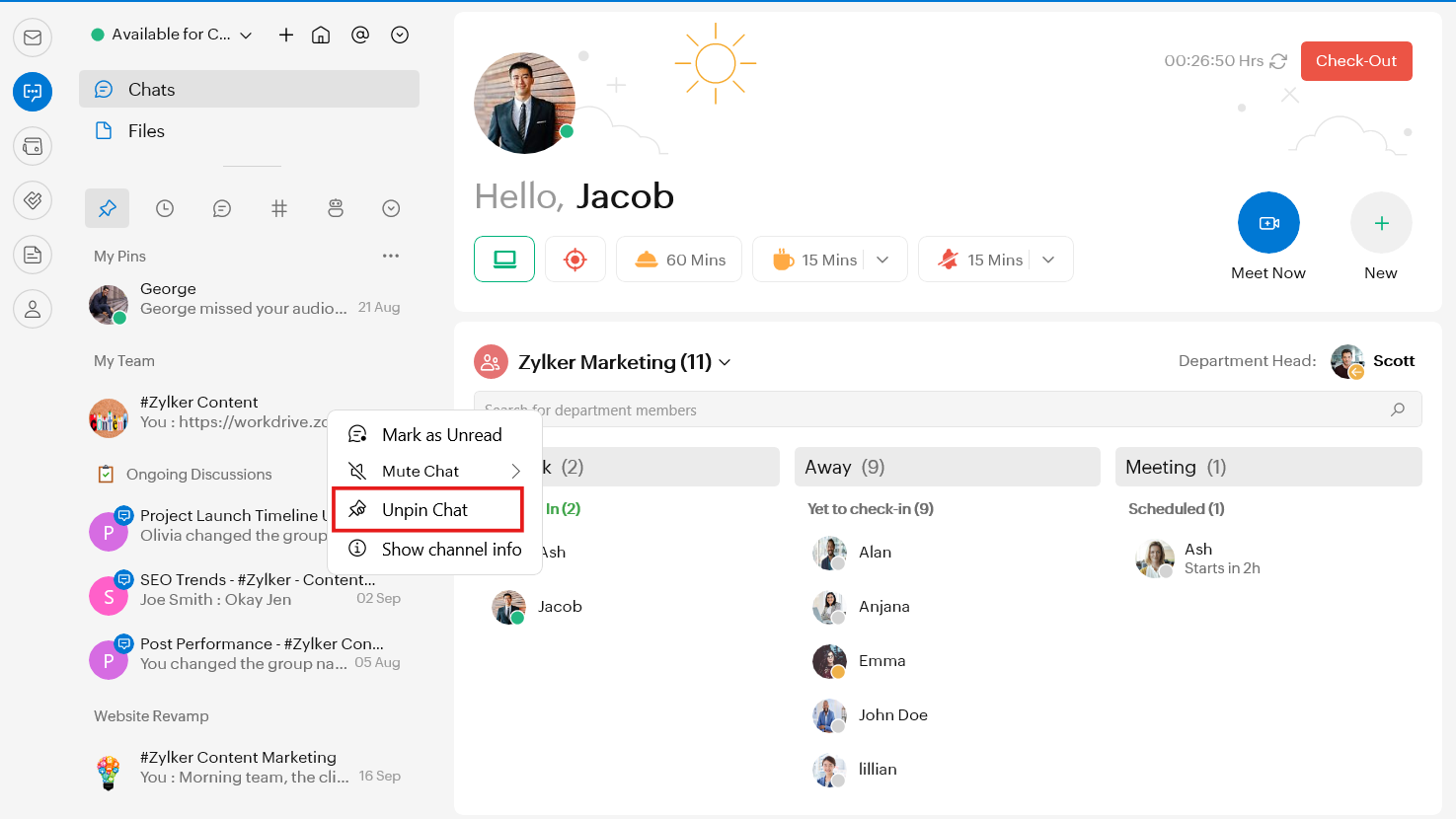Toggle the remote work laptop status
1456x819 pixels.
[x=504, y=260]
